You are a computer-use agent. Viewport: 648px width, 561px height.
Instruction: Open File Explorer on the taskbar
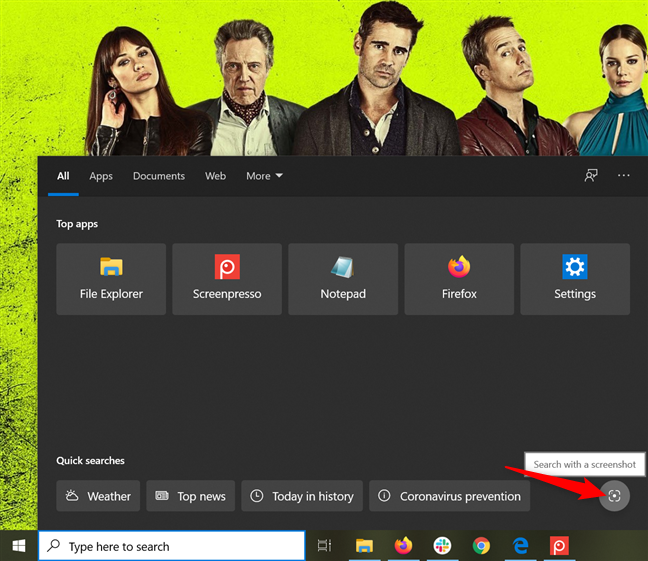(x=364, y=546)
